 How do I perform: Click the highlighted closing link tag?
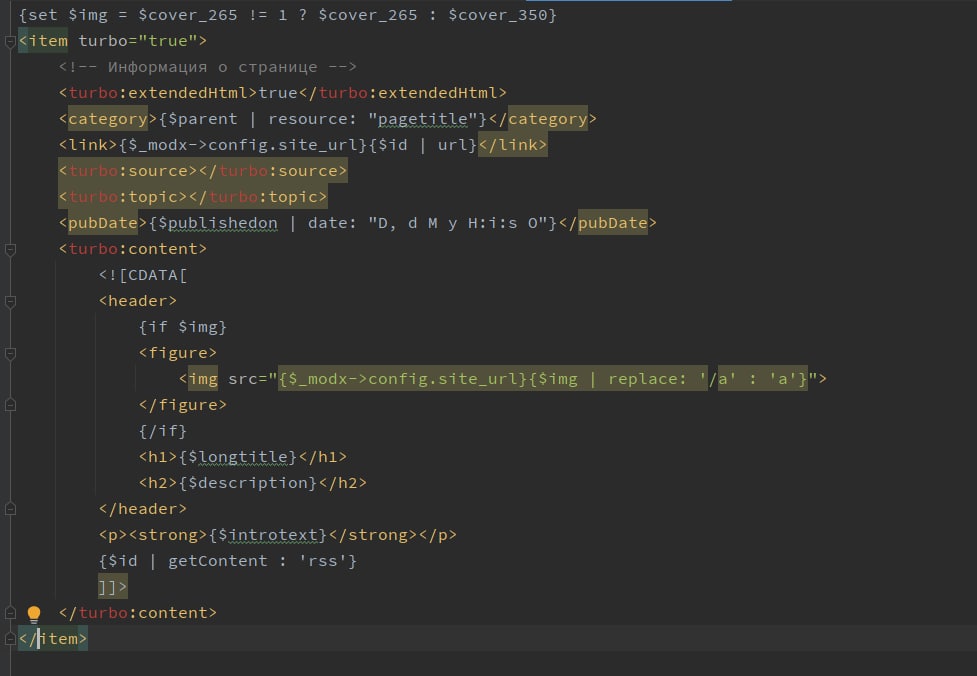513,145
